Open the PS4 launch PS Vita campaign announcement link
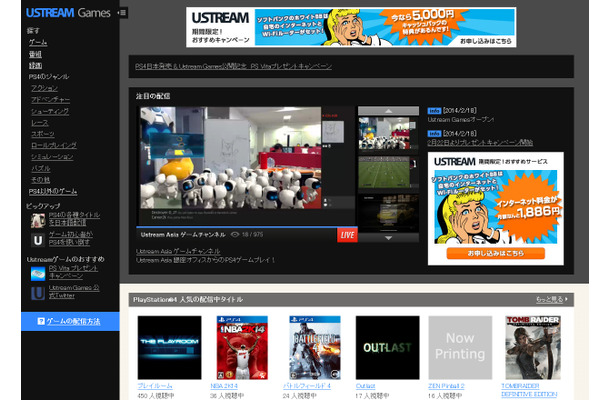610x400 pixels. coord(233,67)
